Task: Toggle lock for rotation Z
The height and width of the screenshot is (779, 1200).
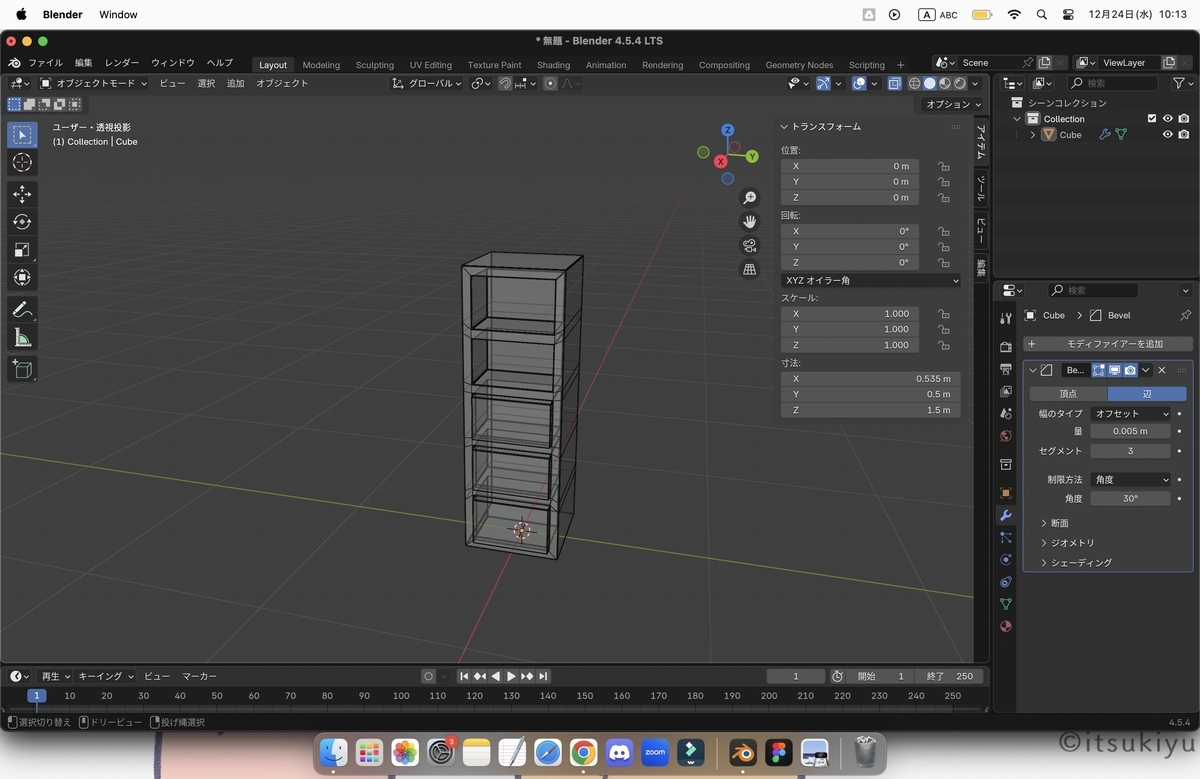Action: [x=943, y=262]
